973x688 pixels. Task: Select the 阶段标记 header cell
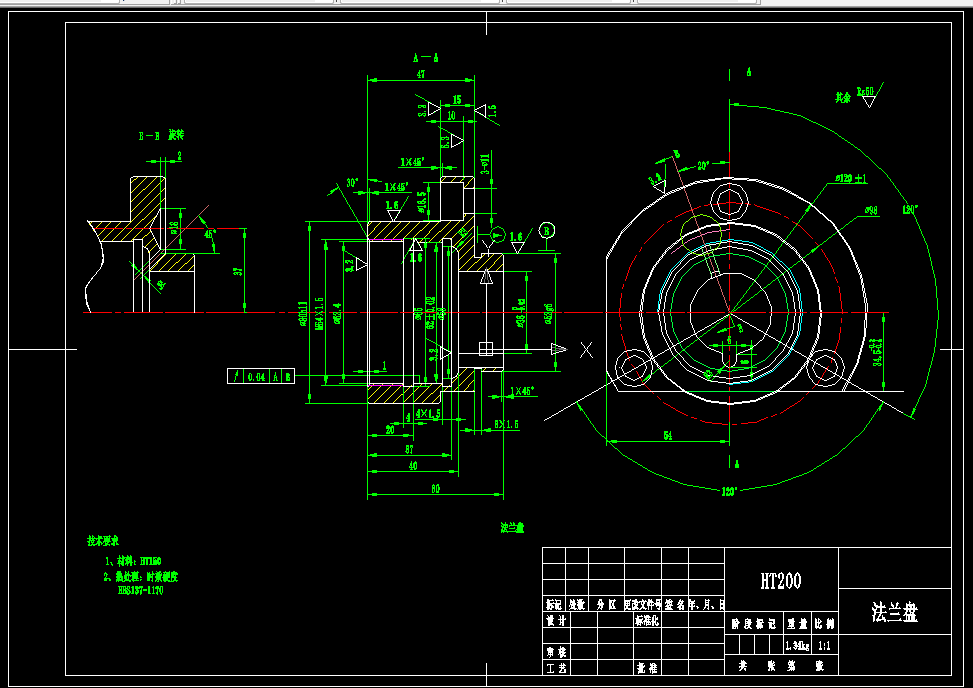coord(753,625)
